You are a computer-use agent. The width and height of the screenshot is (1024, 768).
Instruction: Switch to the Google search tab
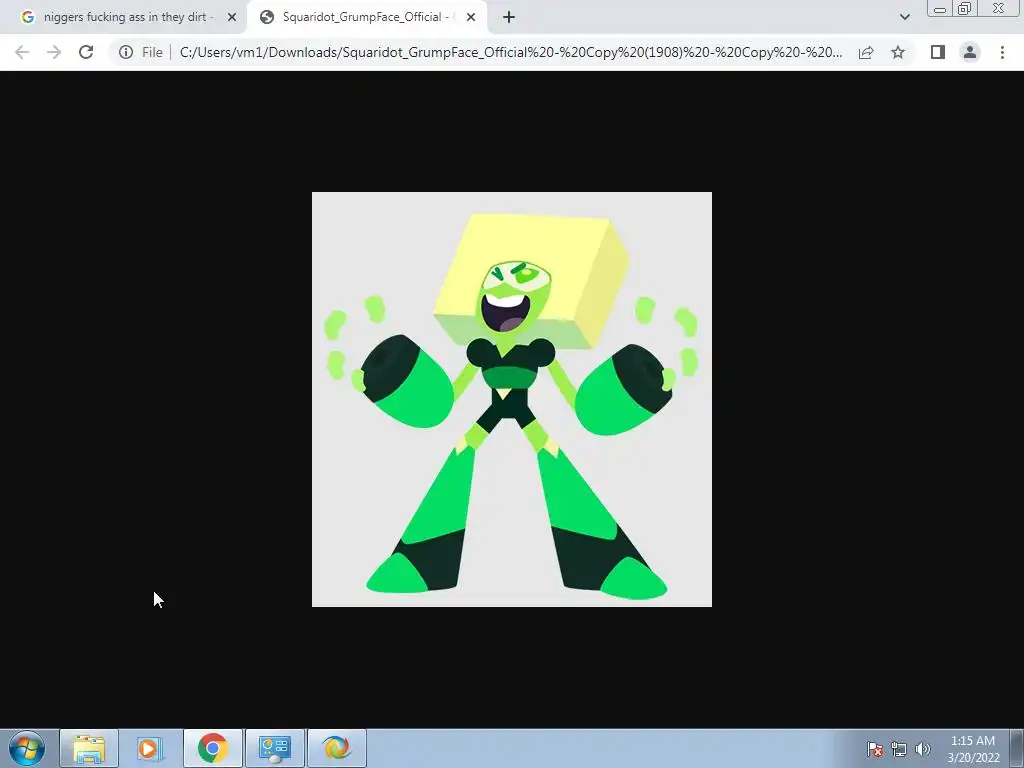(x=124, y=17)
